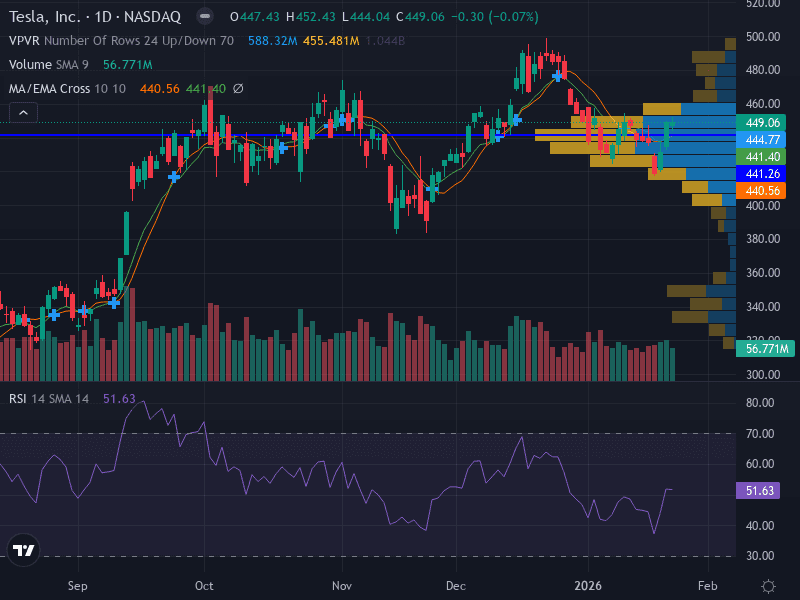
Task: Click the 1.044B total volume value
Action: point(386,41)
